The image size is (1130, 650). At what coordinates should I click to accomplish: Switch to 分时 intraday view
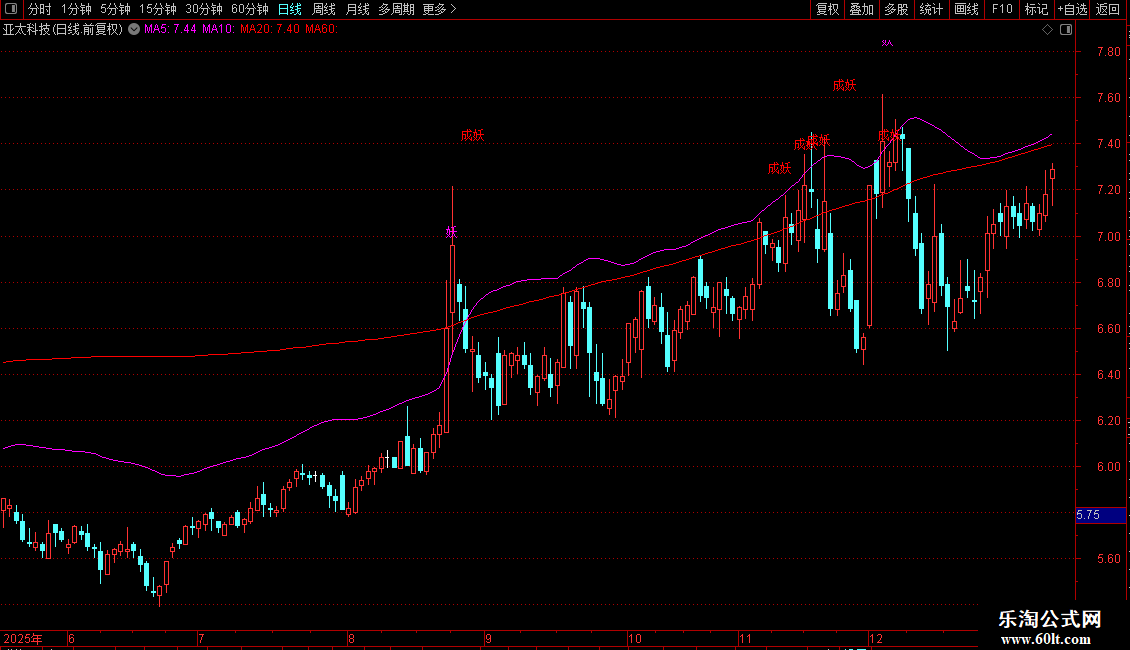40,9
